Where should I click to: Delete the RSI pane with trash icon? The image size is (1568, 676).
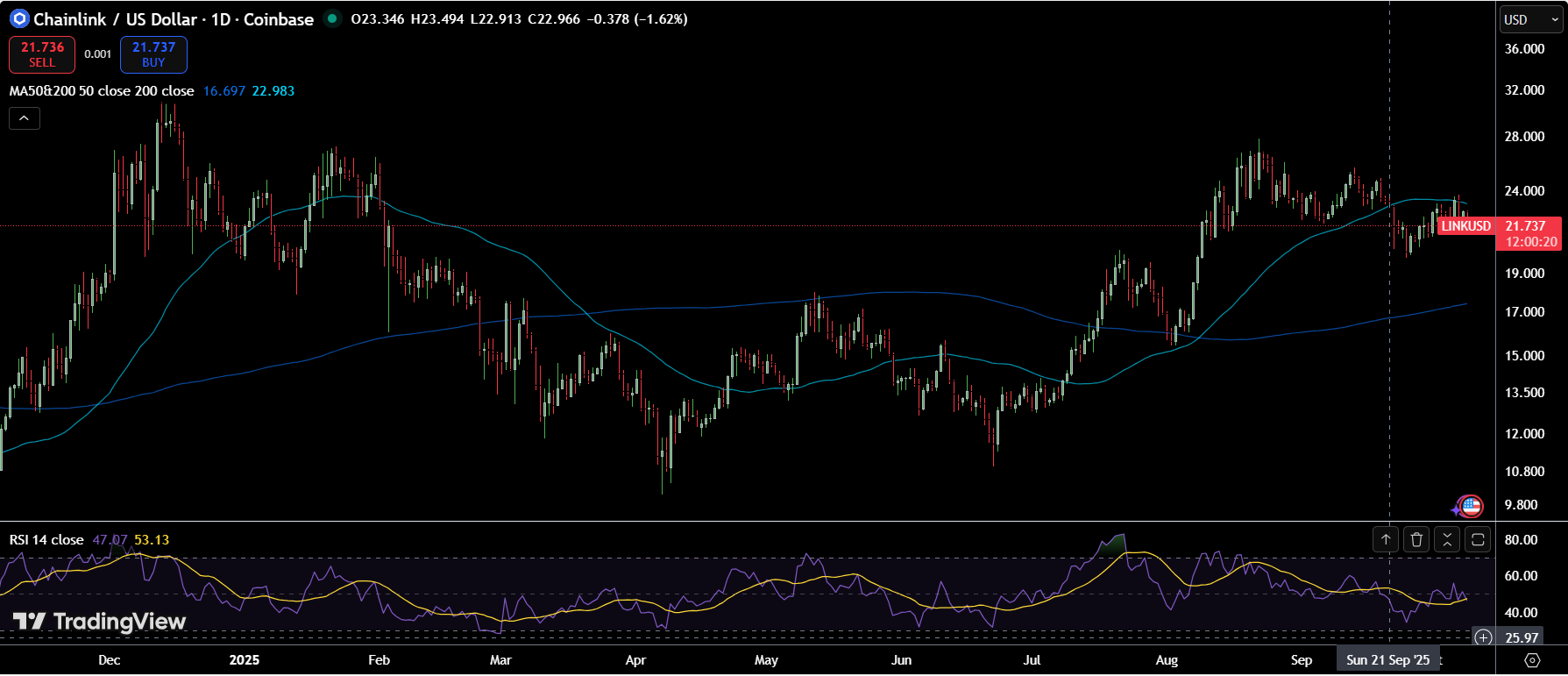point(1416,540)
